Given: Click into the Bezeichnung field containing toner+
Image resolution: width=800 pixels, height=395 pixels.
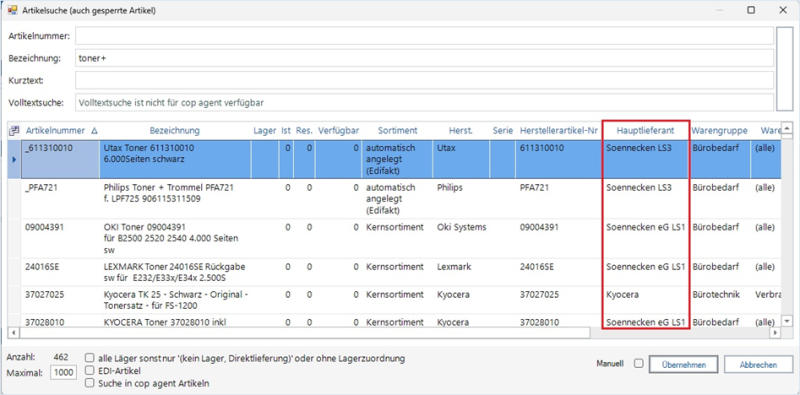Looking at the screenshot, I should pyautogui.click(x=424, y=58).
